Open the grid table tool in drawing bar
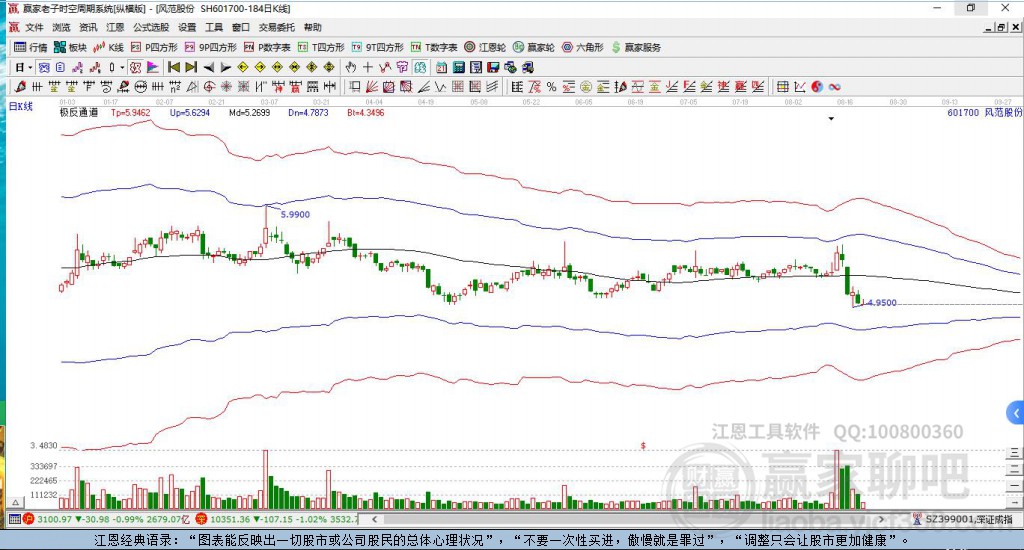Screen dimensions: 1024x550 pos(782,86)
